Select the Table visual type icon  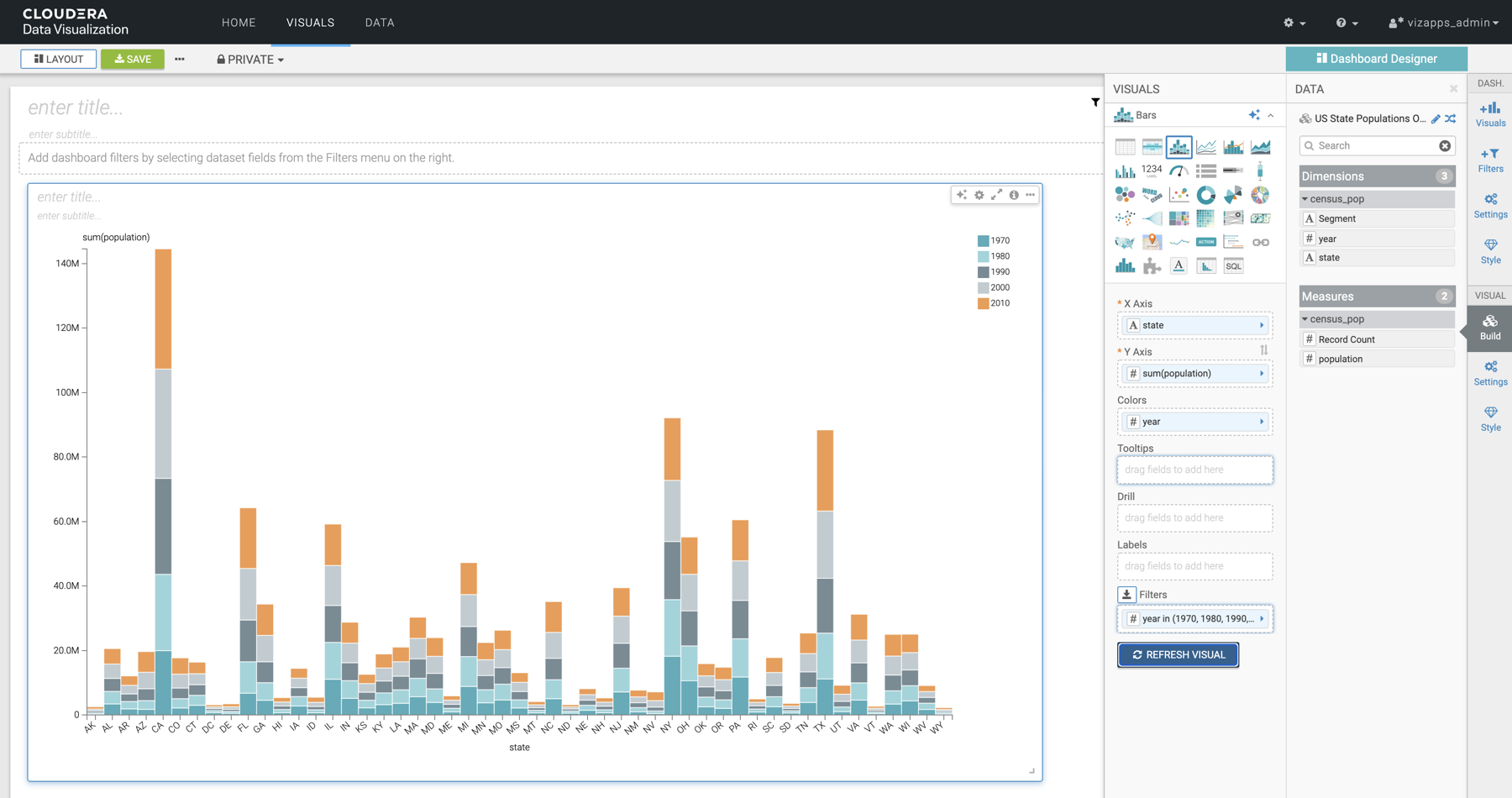(1125, 147)
